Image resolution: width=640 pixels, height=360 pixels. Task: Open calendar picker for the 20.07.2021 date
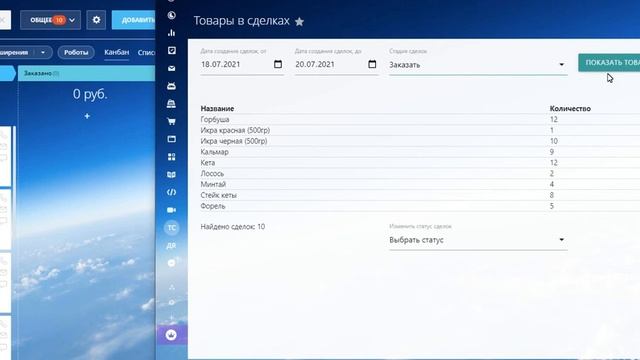point(372,64)
